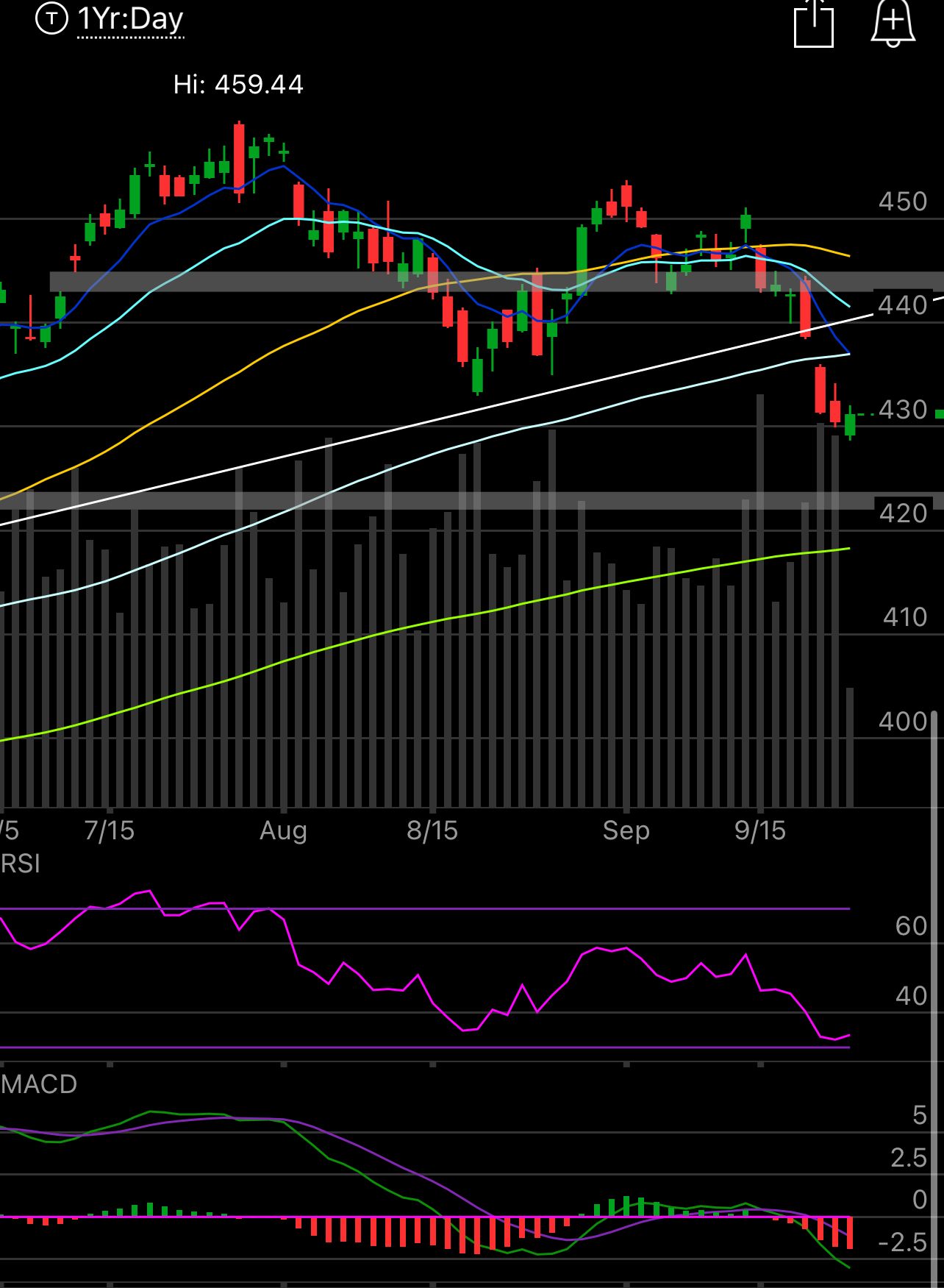This screenshot has width=944, height=1288.
Task: Tap the 450 price axis label
Action: [x=903, y=202]
